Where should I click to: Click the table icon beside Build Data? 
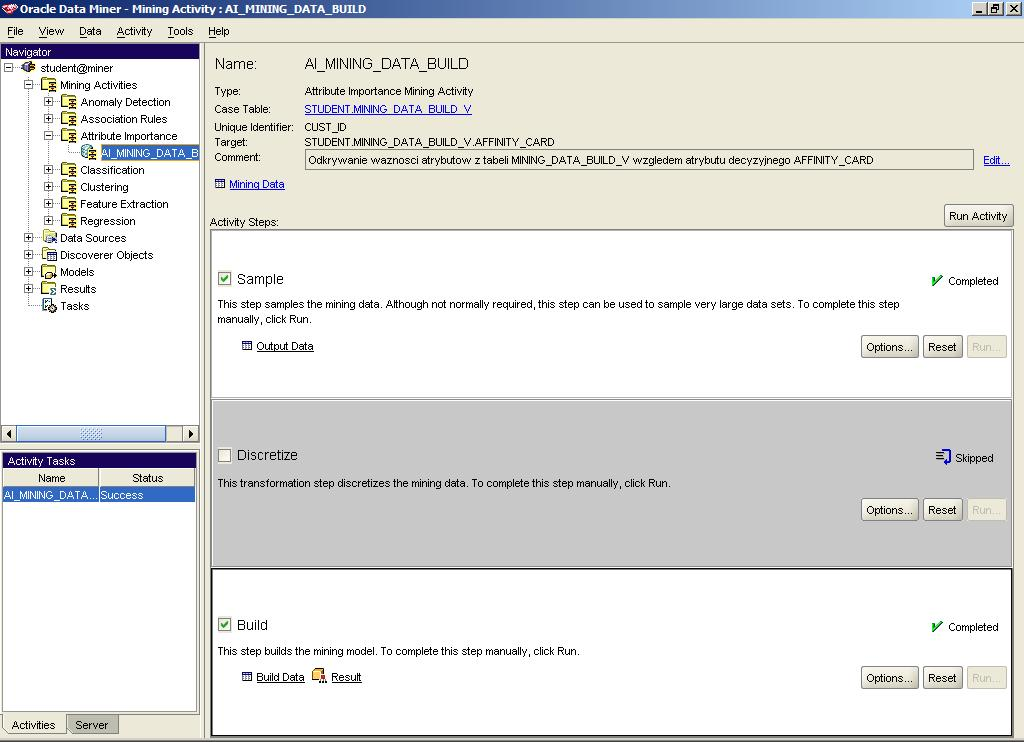click(x=247, y=677)
